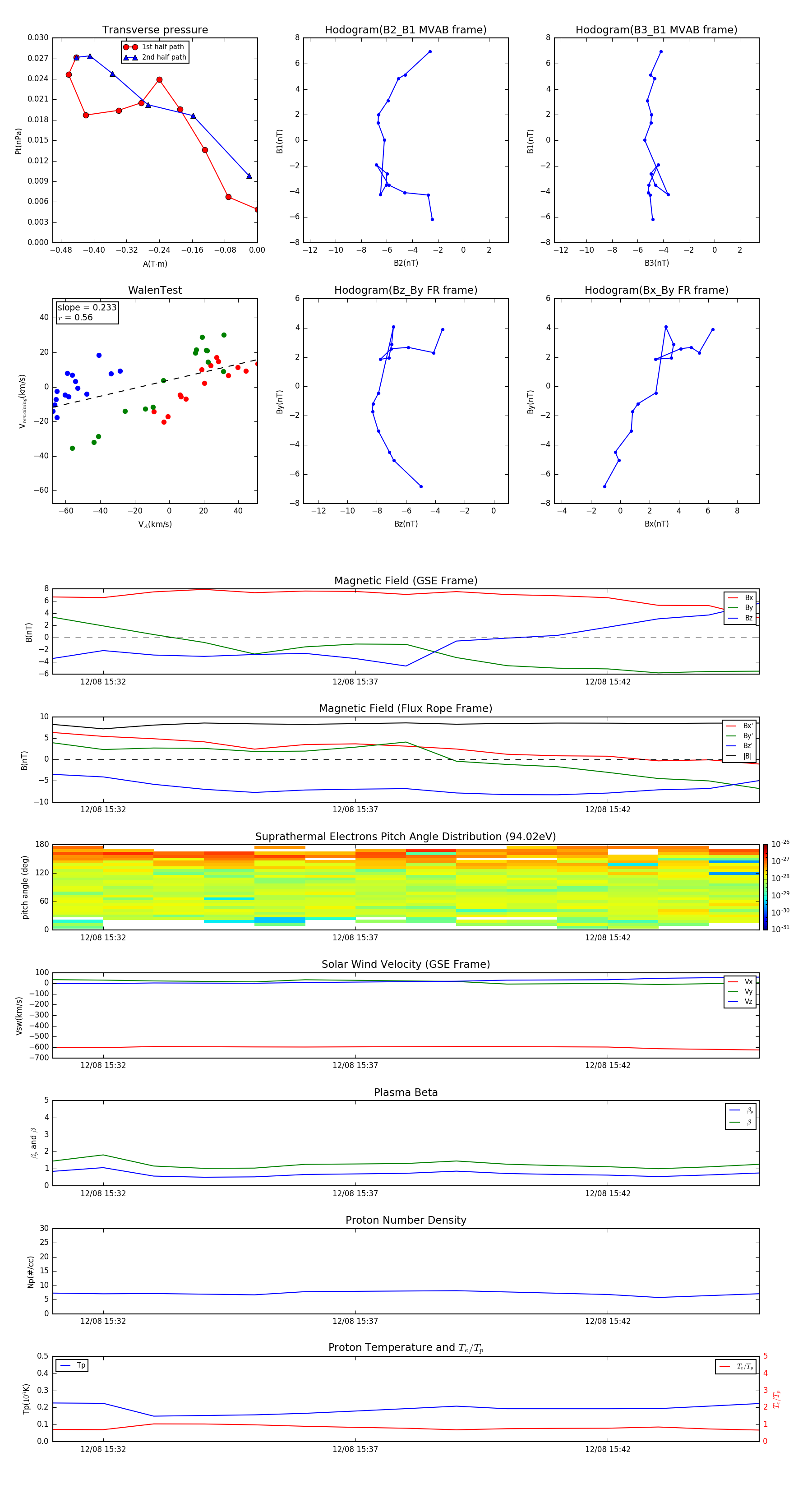Select 'Vz' in the solar wind legend
This screenshot has height=1489, width=812.
[741, 1002]
